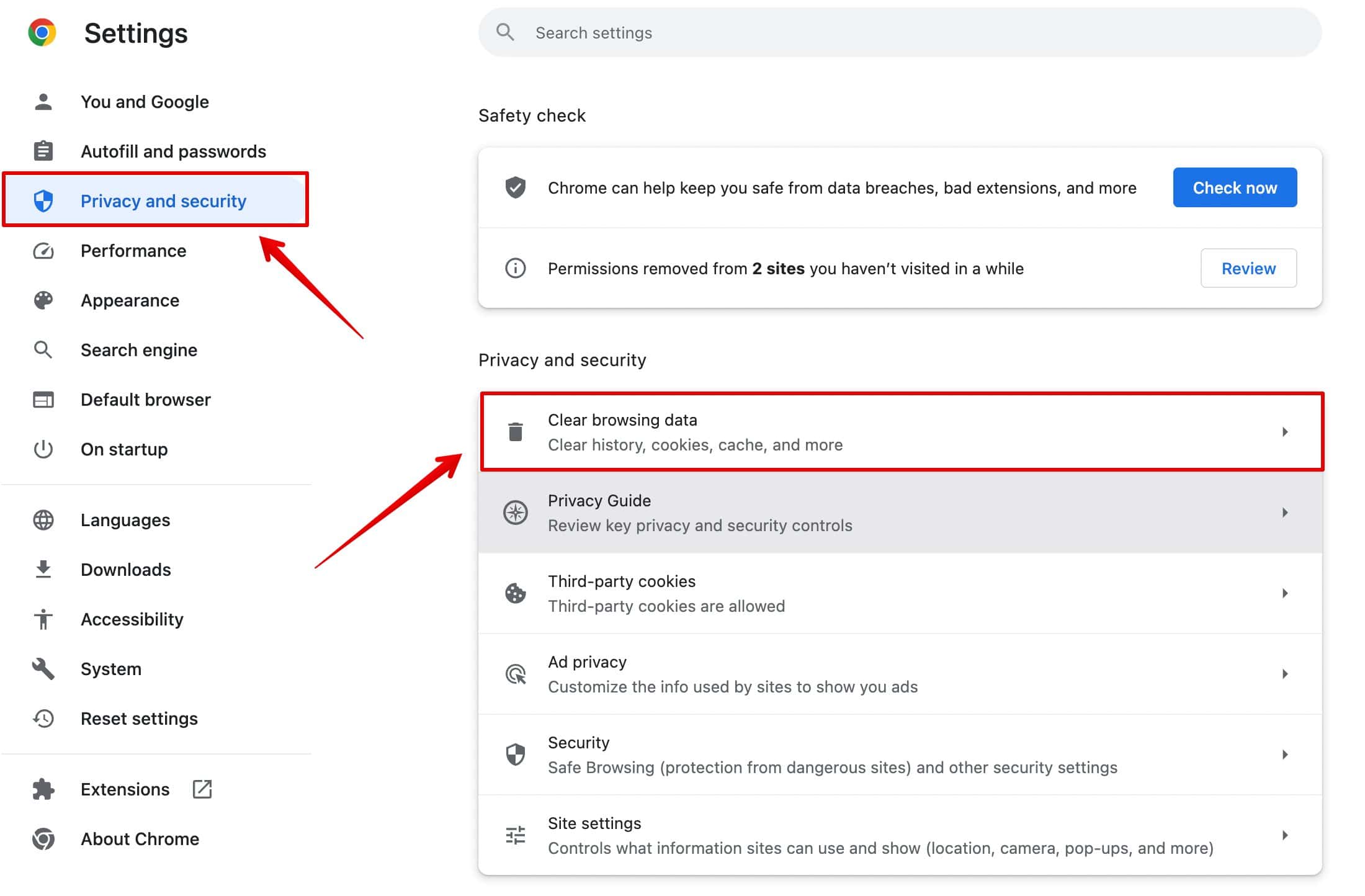The image size is (1365, 896).
Task: Click the Review permissions button
Action: (x=1248, y=268)
